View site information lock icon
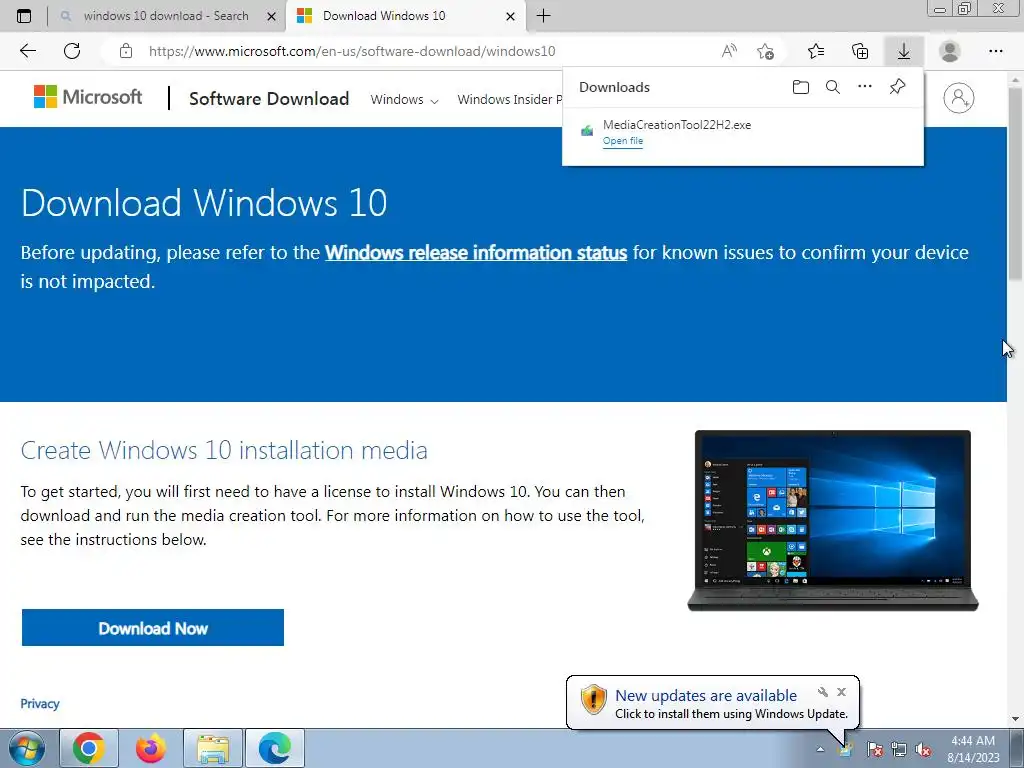Image resolution: width=1024 pixels, height=768 pixels. [126, 51]
